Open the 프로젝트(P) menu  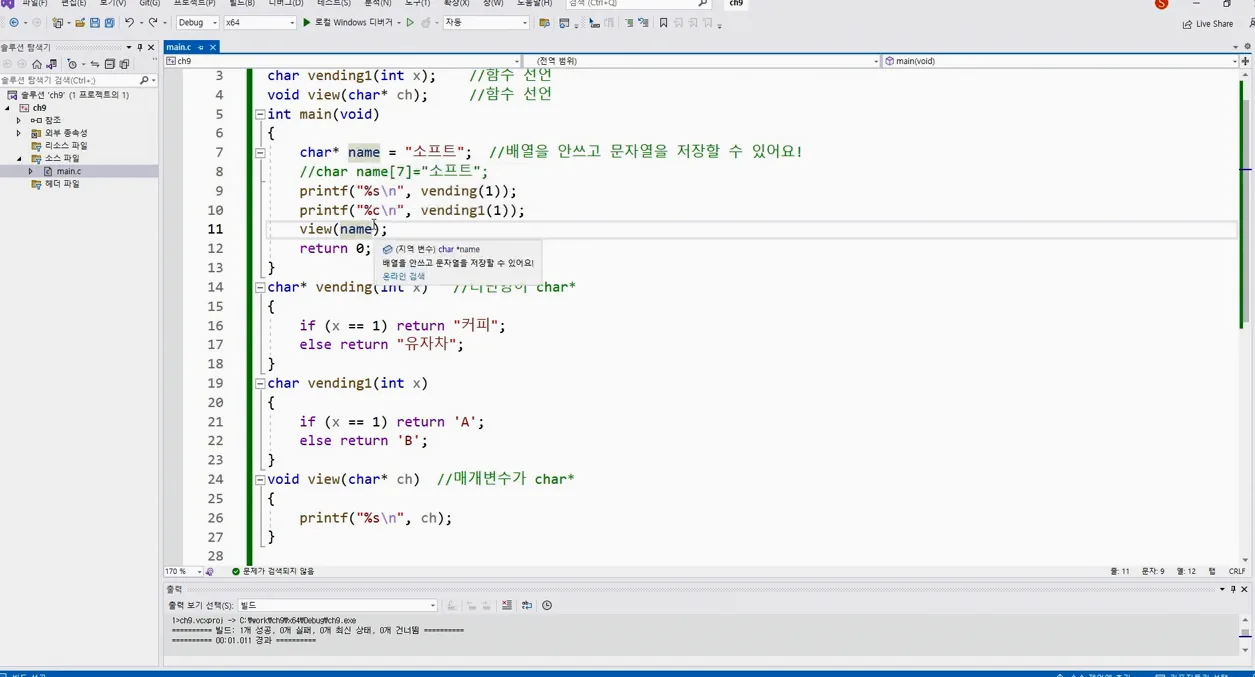pyautogui.click(x=194, y=3)
